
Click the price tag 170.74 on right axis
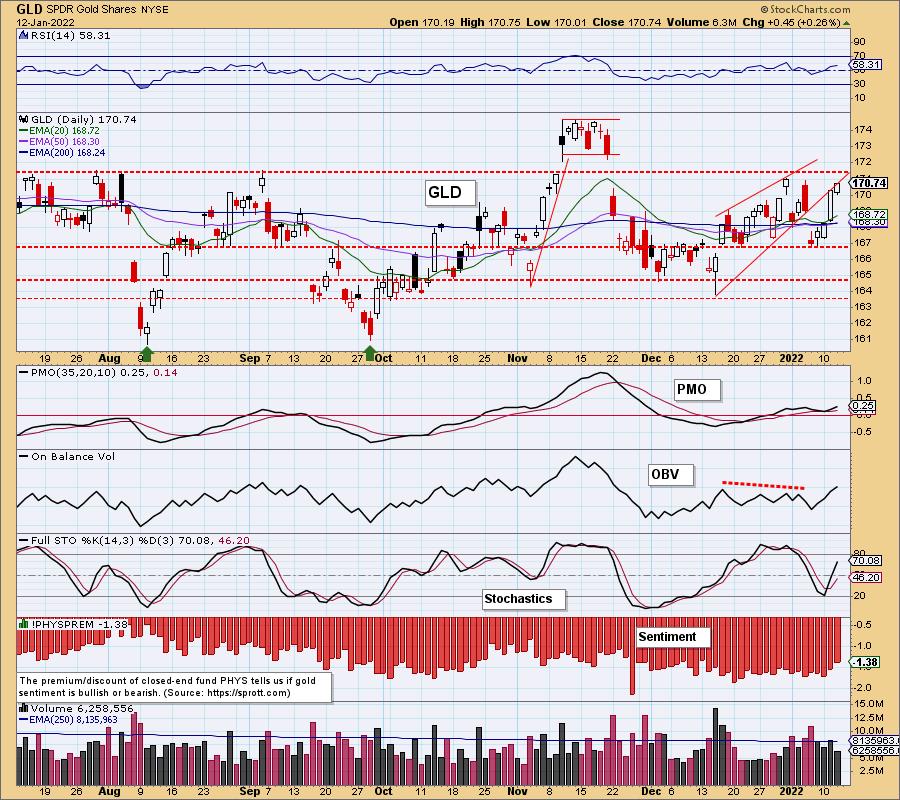(869, 183)
